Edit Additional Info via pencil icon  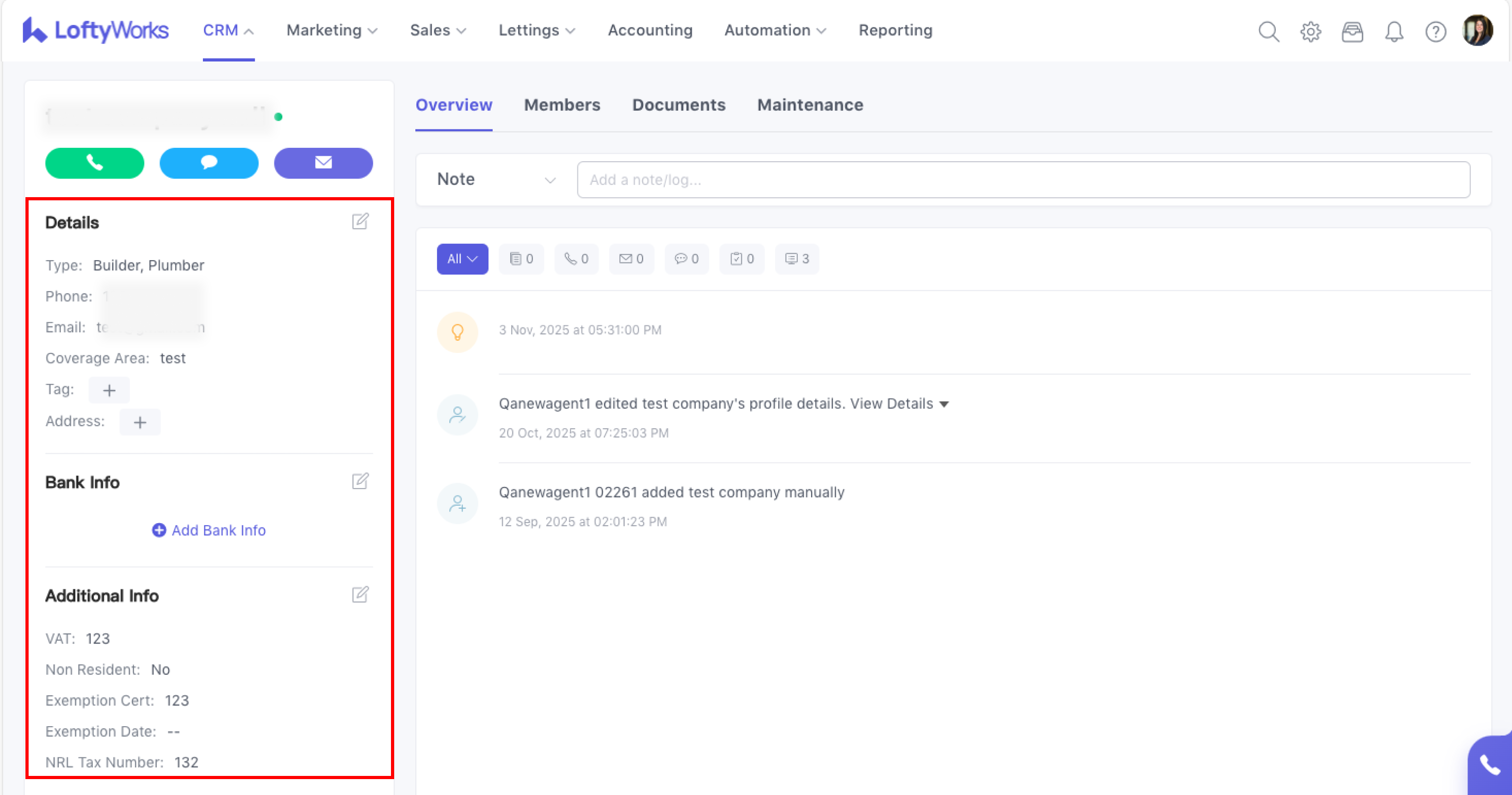coord(360,594)
